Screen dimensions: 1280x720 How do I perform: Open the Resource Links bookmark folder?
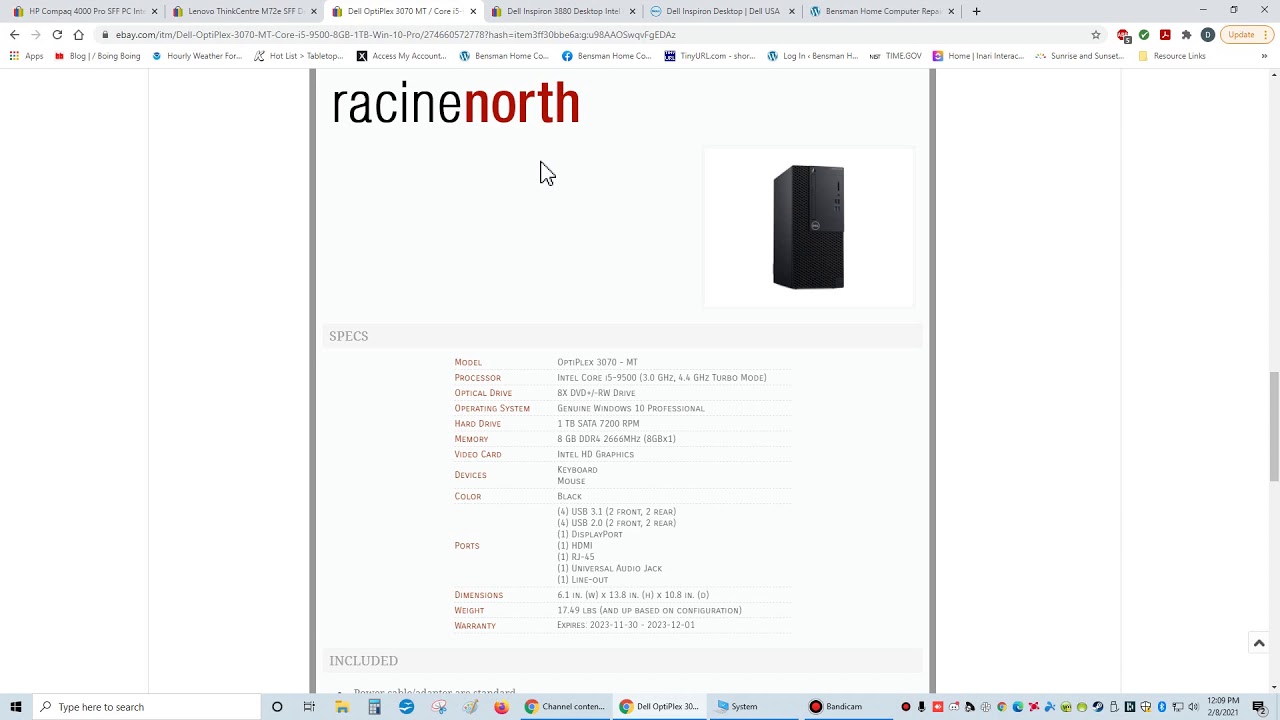[1172, 56]
